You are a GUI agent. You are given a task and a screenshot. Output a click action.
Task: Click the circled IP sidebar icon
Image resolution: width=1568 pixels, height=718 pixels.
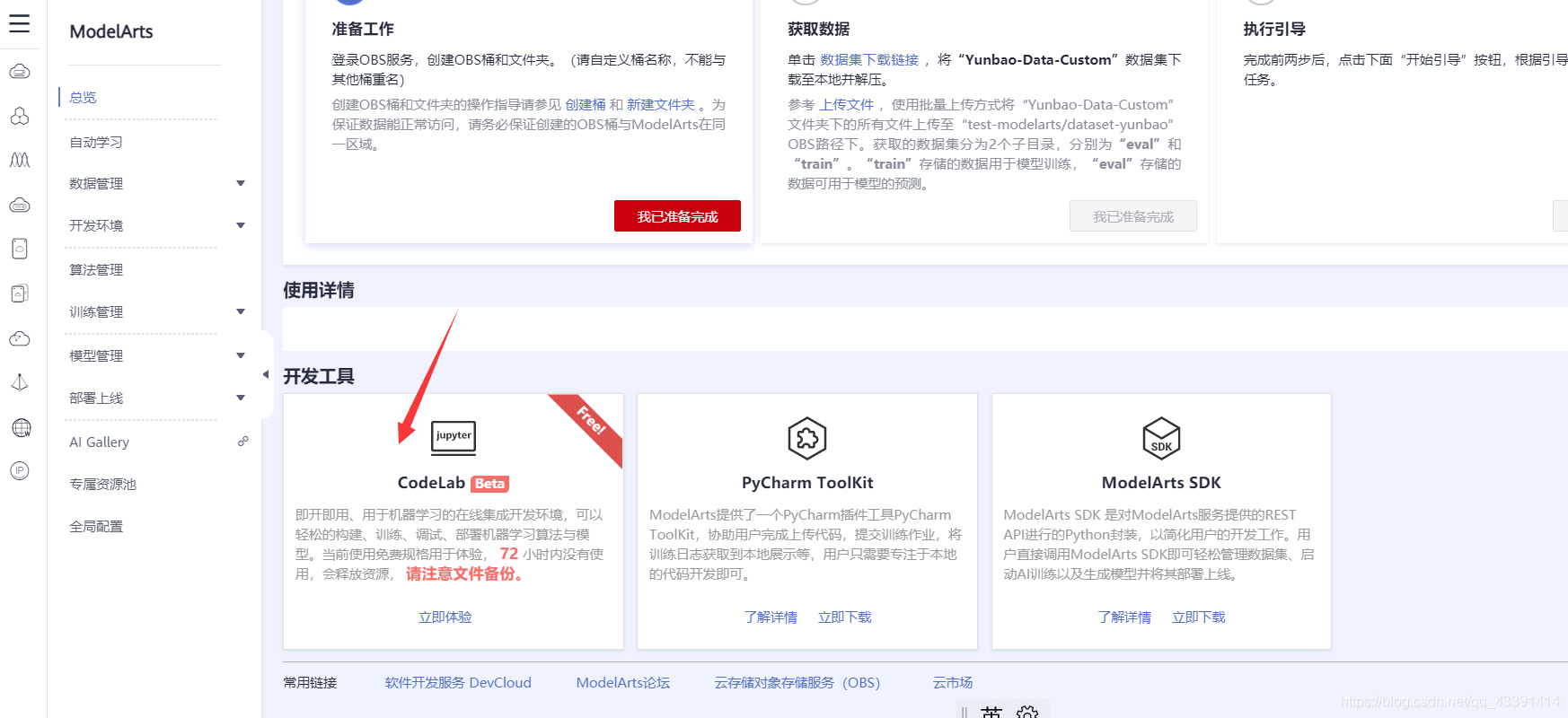pyautogui.click(x=20, y=470)
